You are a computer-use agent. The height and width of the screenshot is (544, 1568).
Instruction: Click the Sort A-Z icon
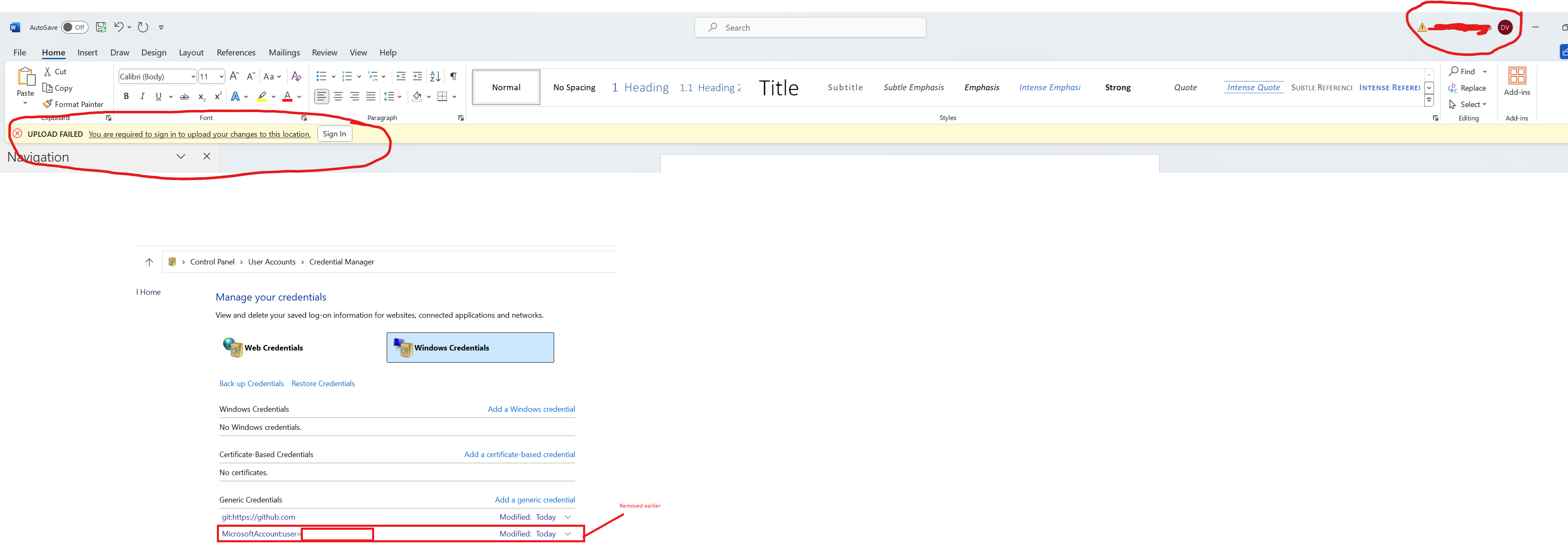point(435,76)
